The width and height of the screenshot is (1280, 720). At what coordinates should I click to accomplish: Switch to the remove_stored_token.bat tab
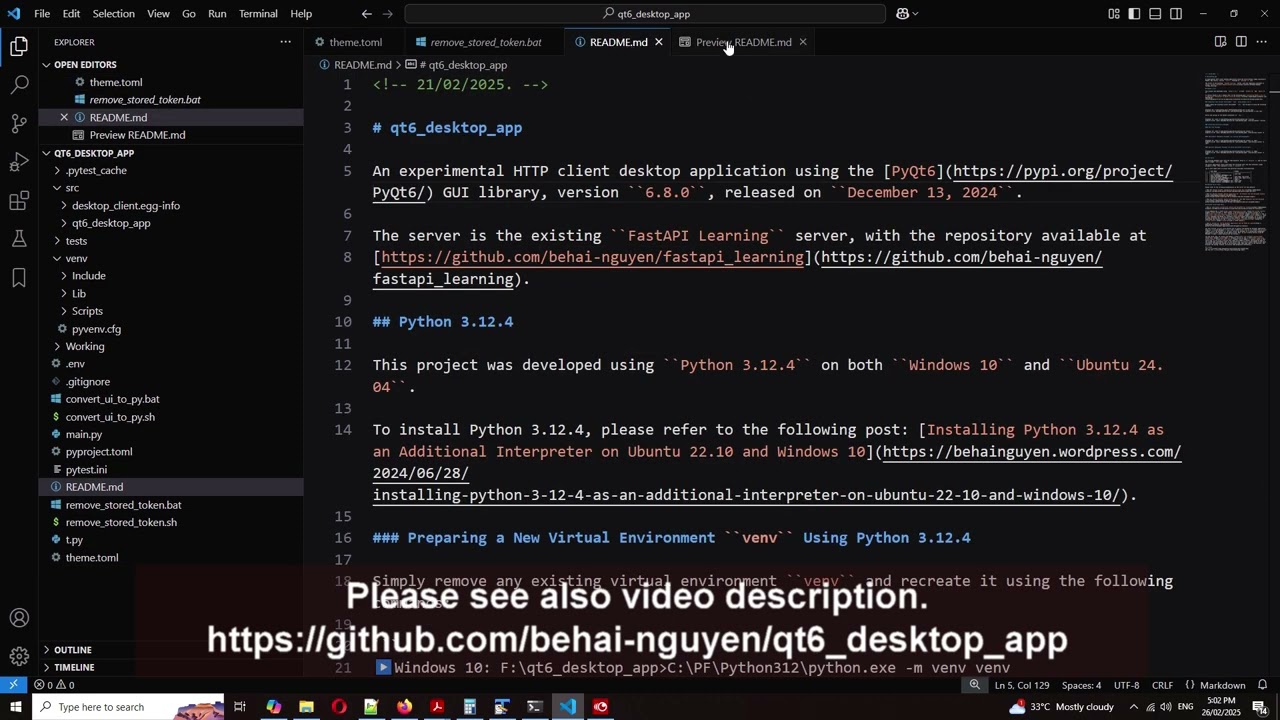[x=485, y=42]
